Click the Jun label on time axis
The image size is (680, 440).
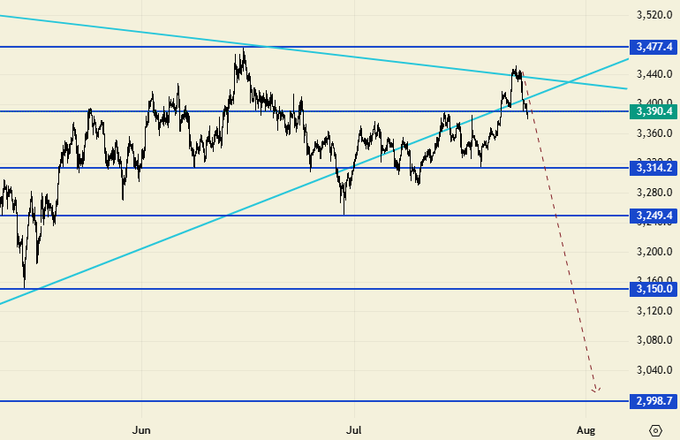click(142, 429)
